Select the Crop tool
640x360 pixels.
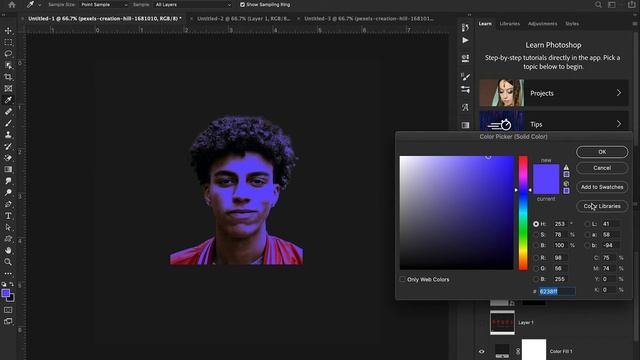(x=8, y=77)
